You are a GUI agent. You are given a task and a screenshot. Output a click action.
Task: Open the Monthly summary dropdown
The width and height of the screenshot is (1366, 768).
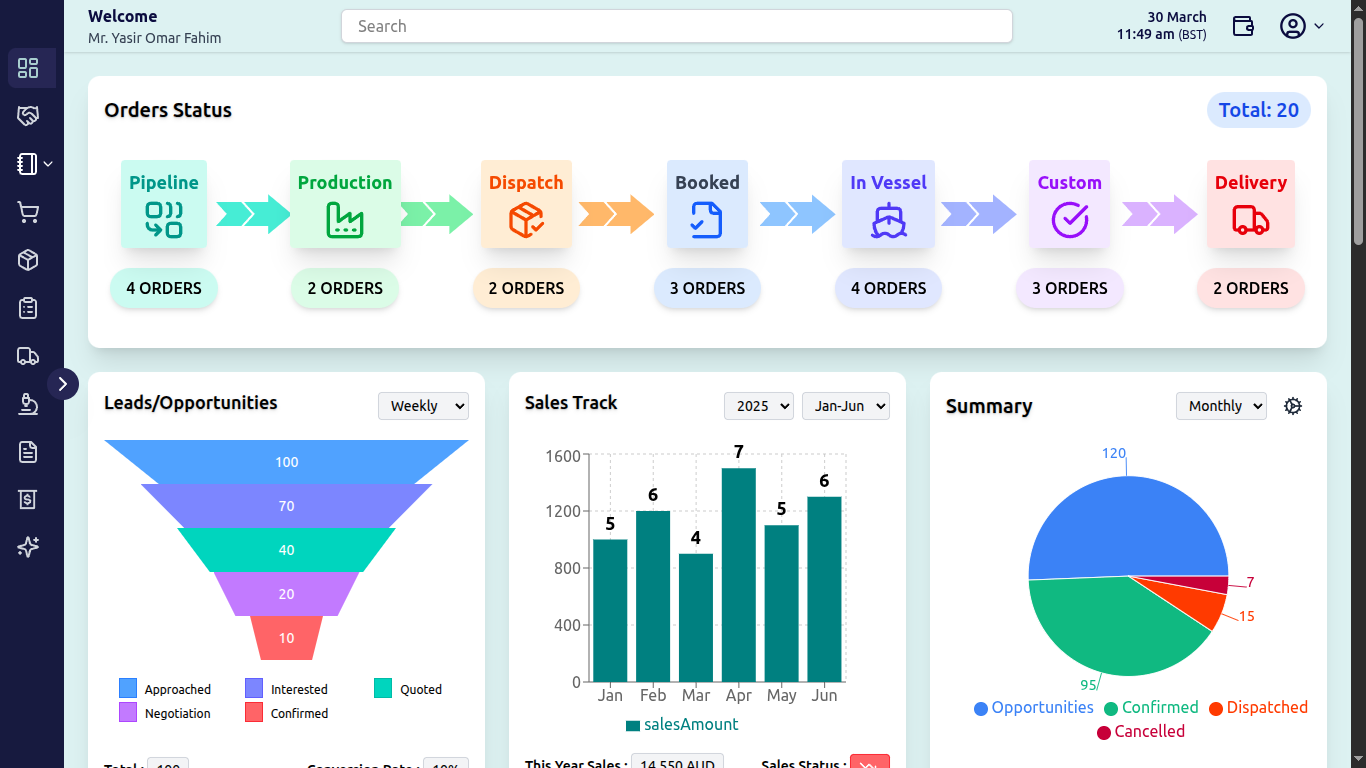tap(1222, 406)
